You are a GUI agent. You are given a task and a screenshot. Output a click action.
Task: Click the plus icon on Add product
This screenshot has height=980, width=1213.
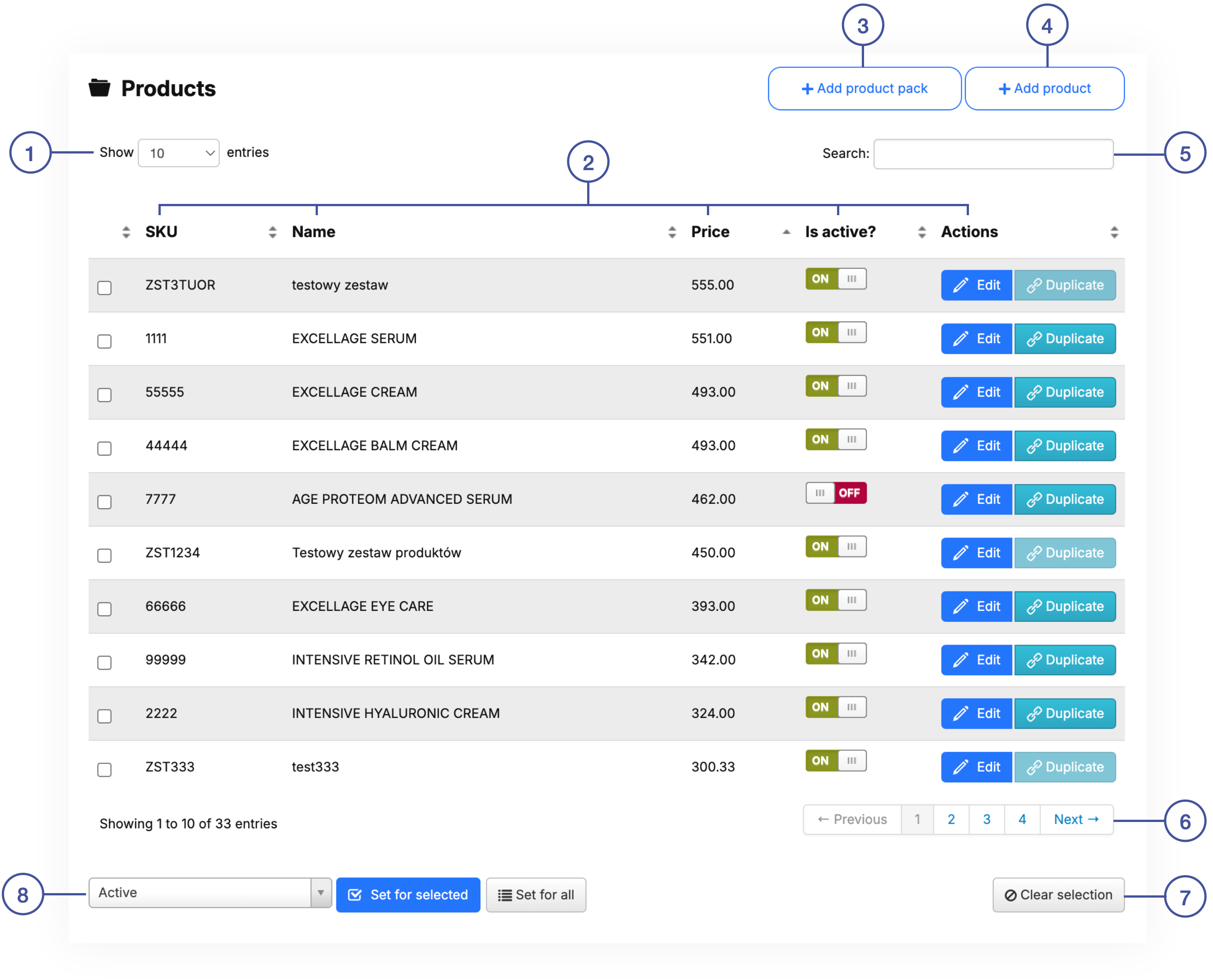tap(1004, 89)
